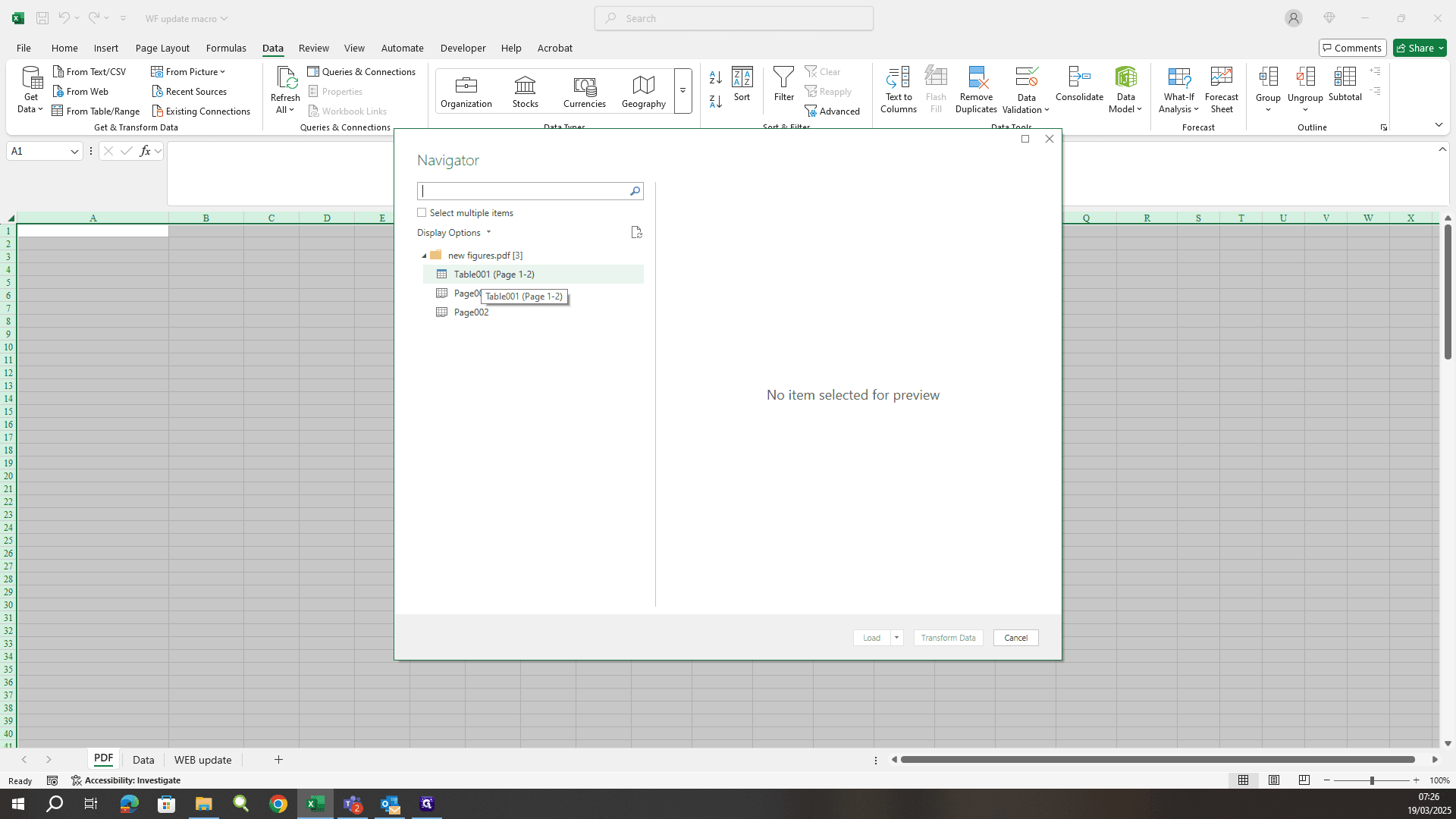Viewport: 1456px width, 819px height.
Task: Select Organization data type
Action: point(466,92)
